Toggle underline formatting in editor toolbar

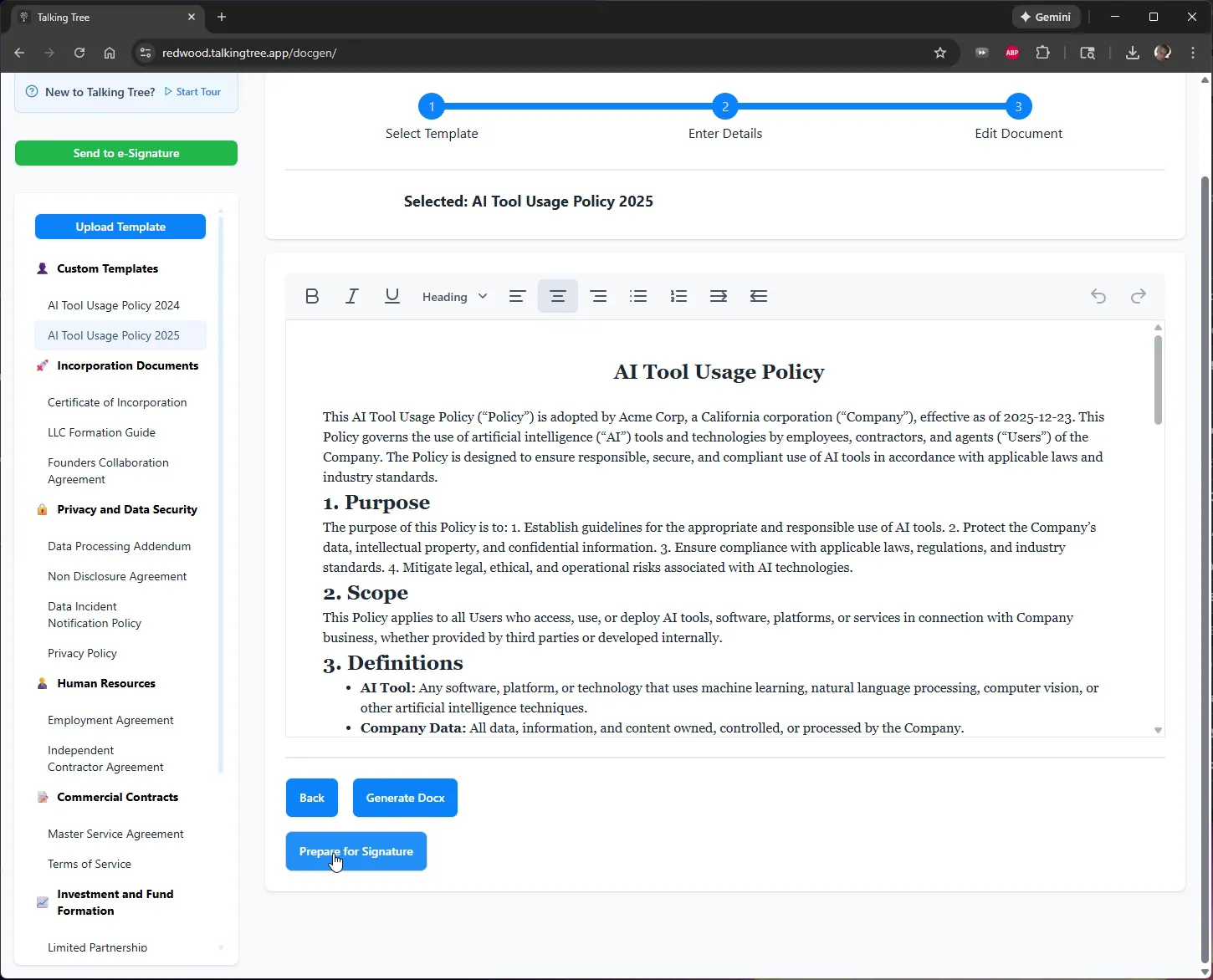392,296
